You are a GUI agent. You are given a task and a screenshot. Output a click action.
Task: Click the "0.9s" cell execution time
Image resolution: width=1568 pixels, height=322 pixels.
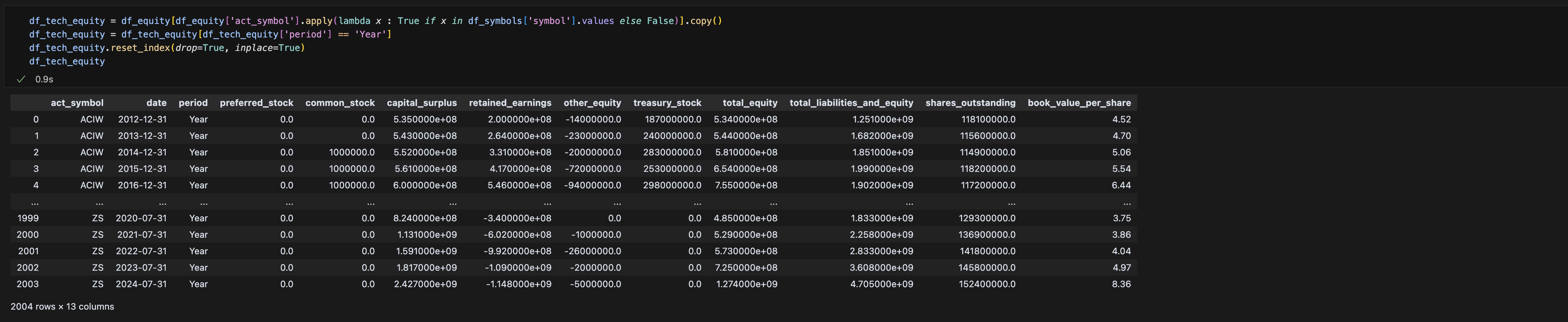pos(44,79)
